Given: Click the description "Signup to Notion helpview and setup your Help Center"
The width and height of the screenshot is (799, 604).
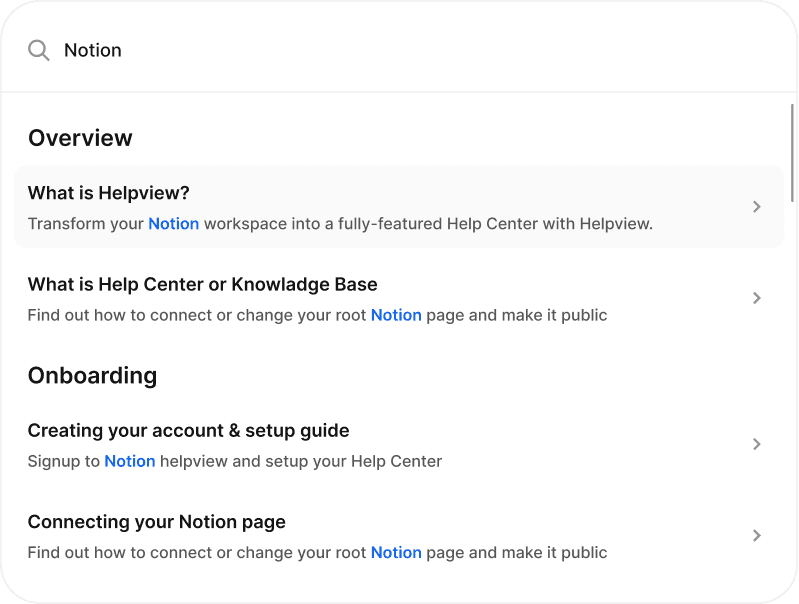Looking at the screenshot, I should pos(234,461).
